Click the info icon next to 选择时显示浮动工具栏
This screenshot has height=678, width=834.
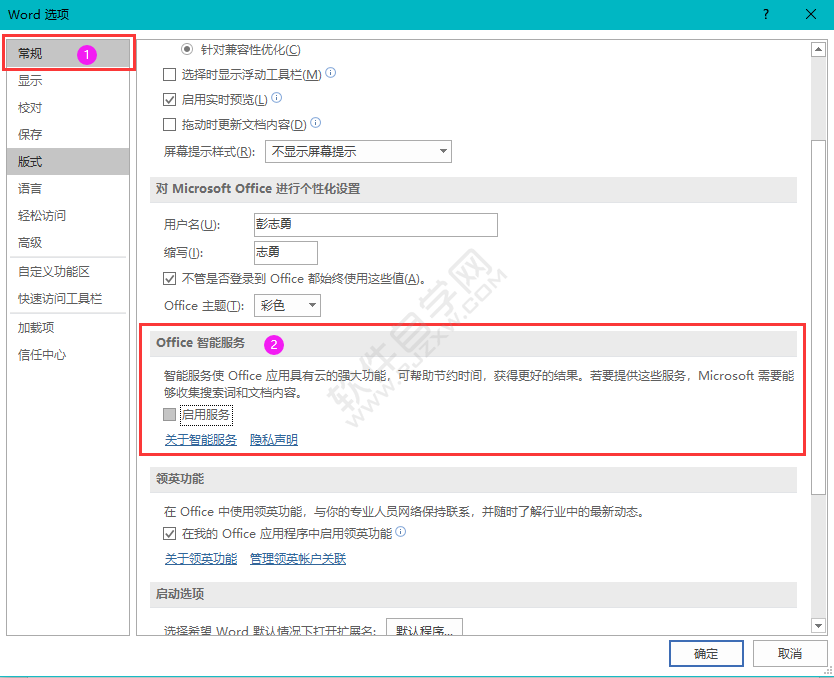[329, 72]
